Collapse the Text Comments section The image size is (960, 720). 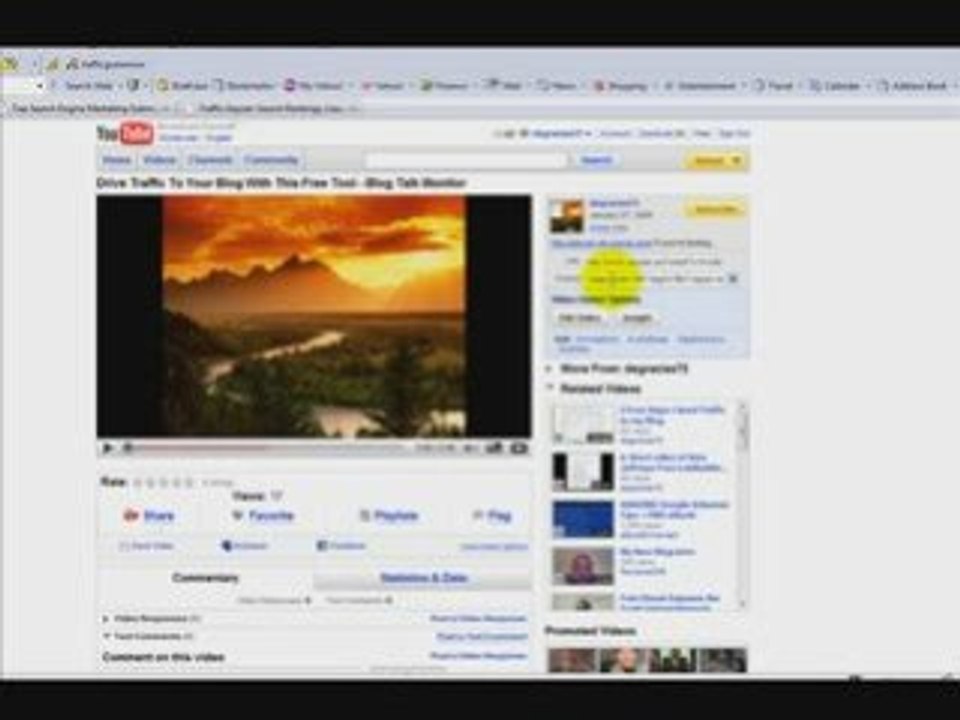point(107,636)
